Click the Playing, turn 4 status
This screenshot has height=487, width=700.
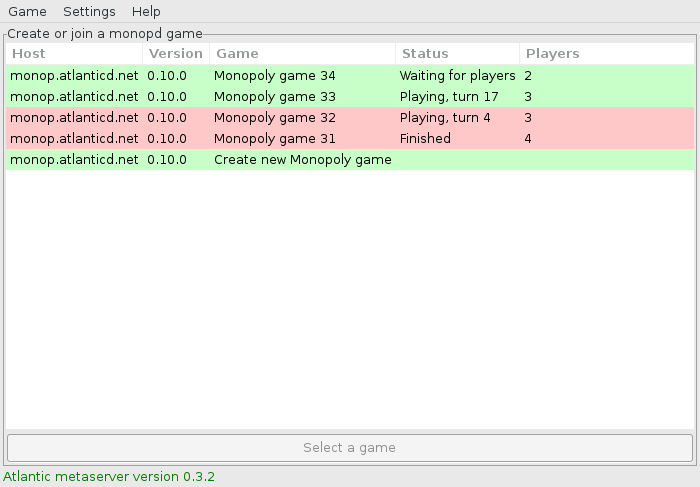point(444,118)
